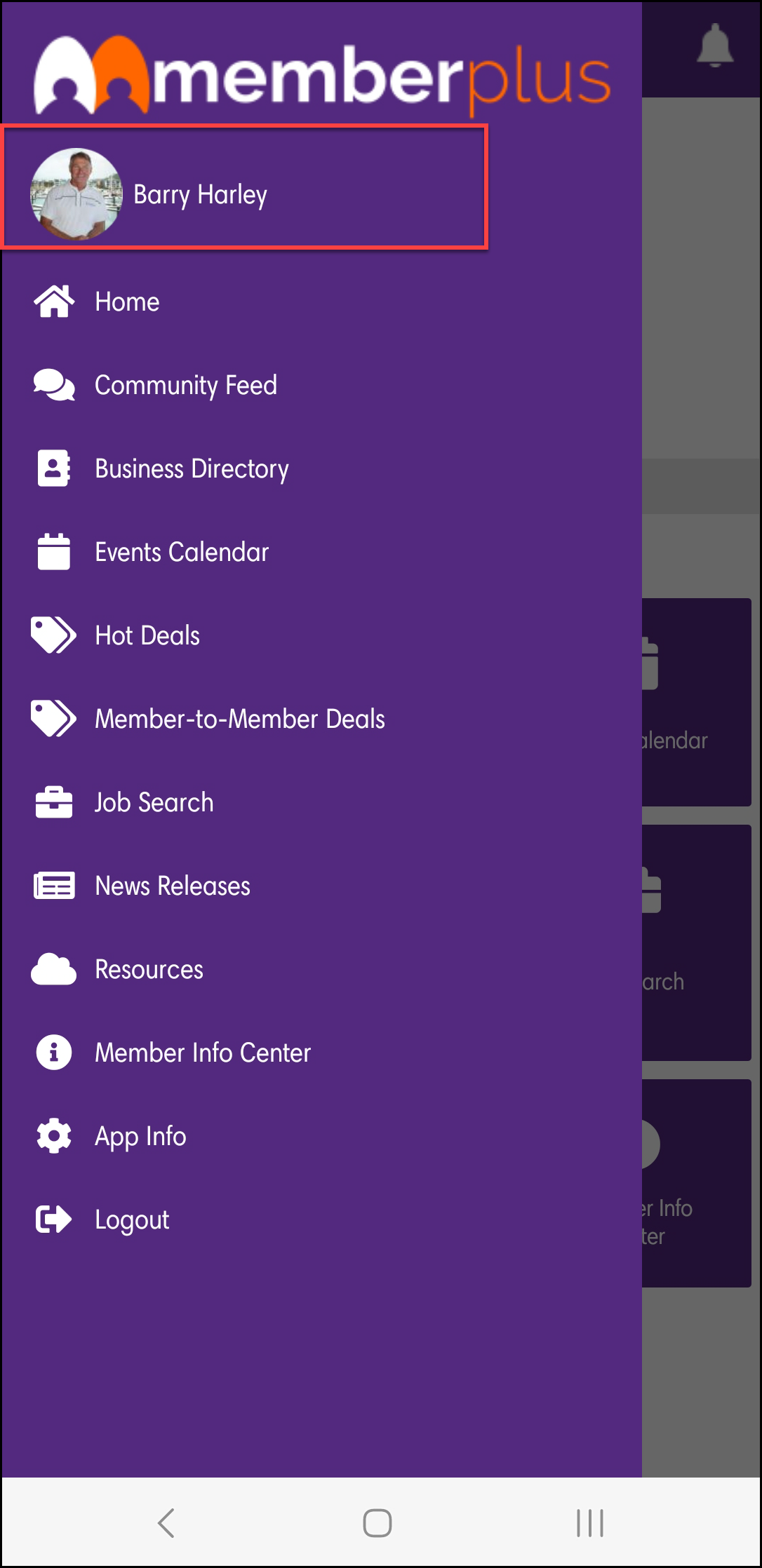Screen dimensions: 762x1568
Task: Open Barry Harley profile name
Action: tap(200, 194)
